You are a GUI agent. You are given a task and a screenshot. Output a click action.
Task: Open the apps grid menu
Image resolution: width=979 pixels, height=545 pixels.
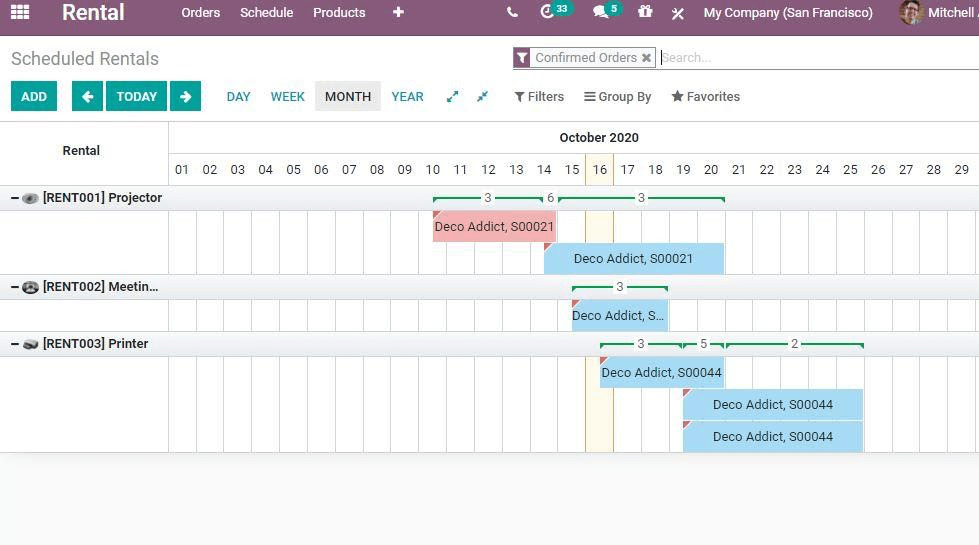[20, 13]
